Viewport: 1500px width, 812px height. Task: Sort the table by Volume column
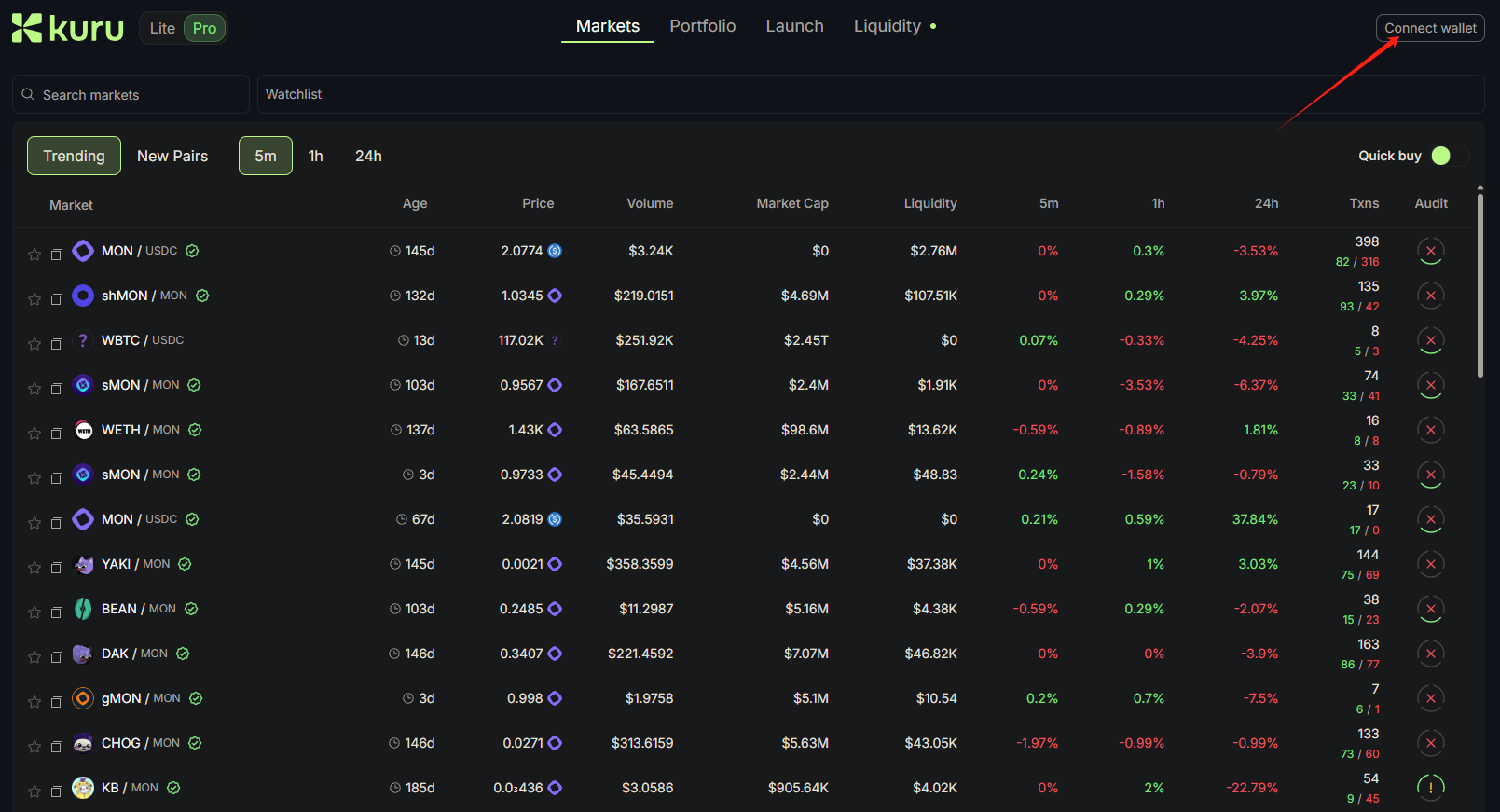pyautogui.click(x=650, y=203)
